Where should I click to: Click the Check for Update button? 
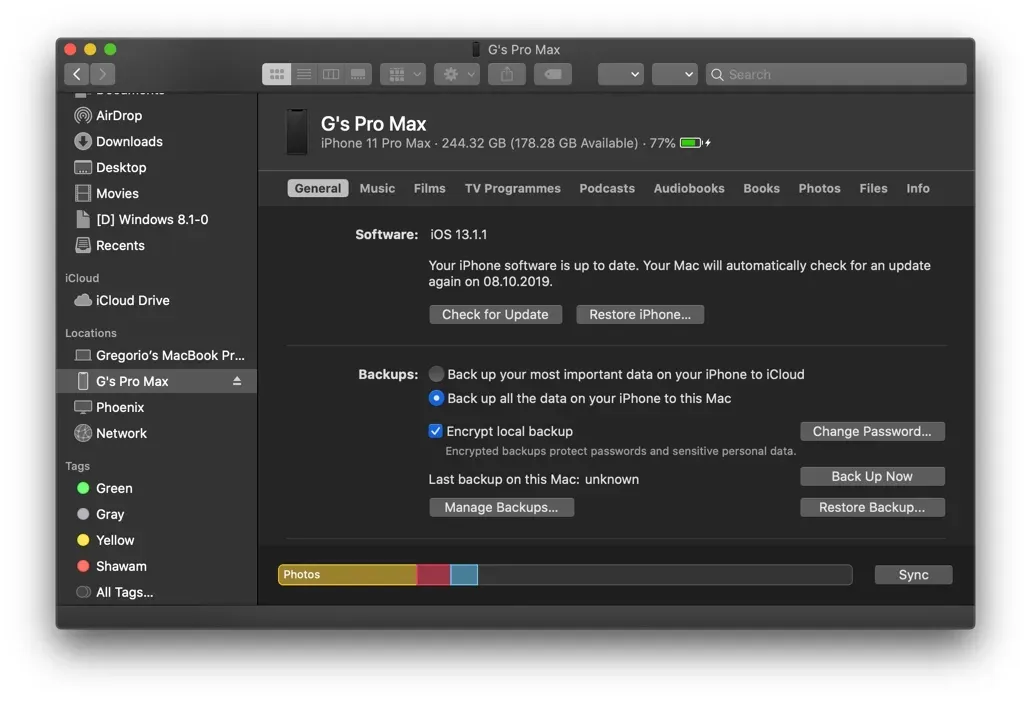(495, 314)
